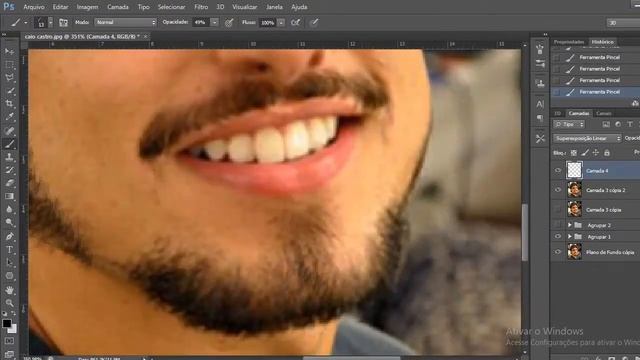Open the Filtro menu
640x360 pixels.
pos(201,7)
